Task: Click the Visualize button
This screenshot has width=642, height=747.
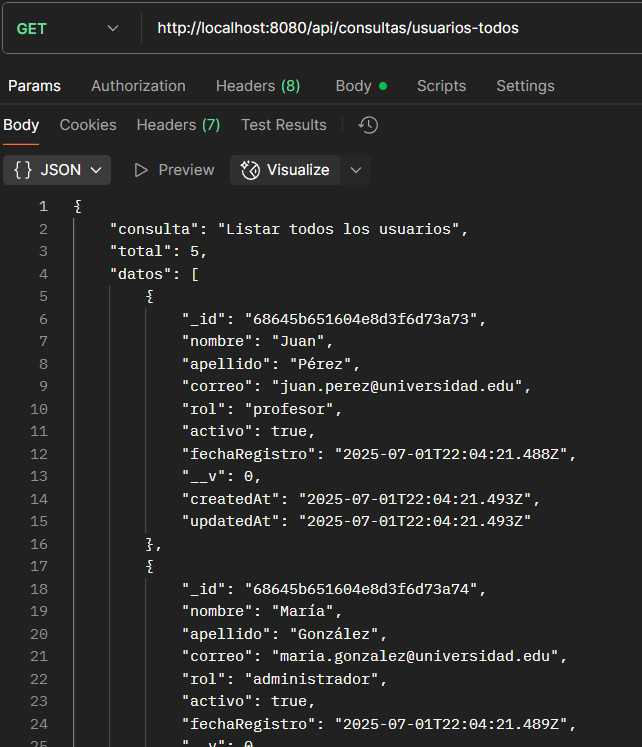Action: pos(285,170)
